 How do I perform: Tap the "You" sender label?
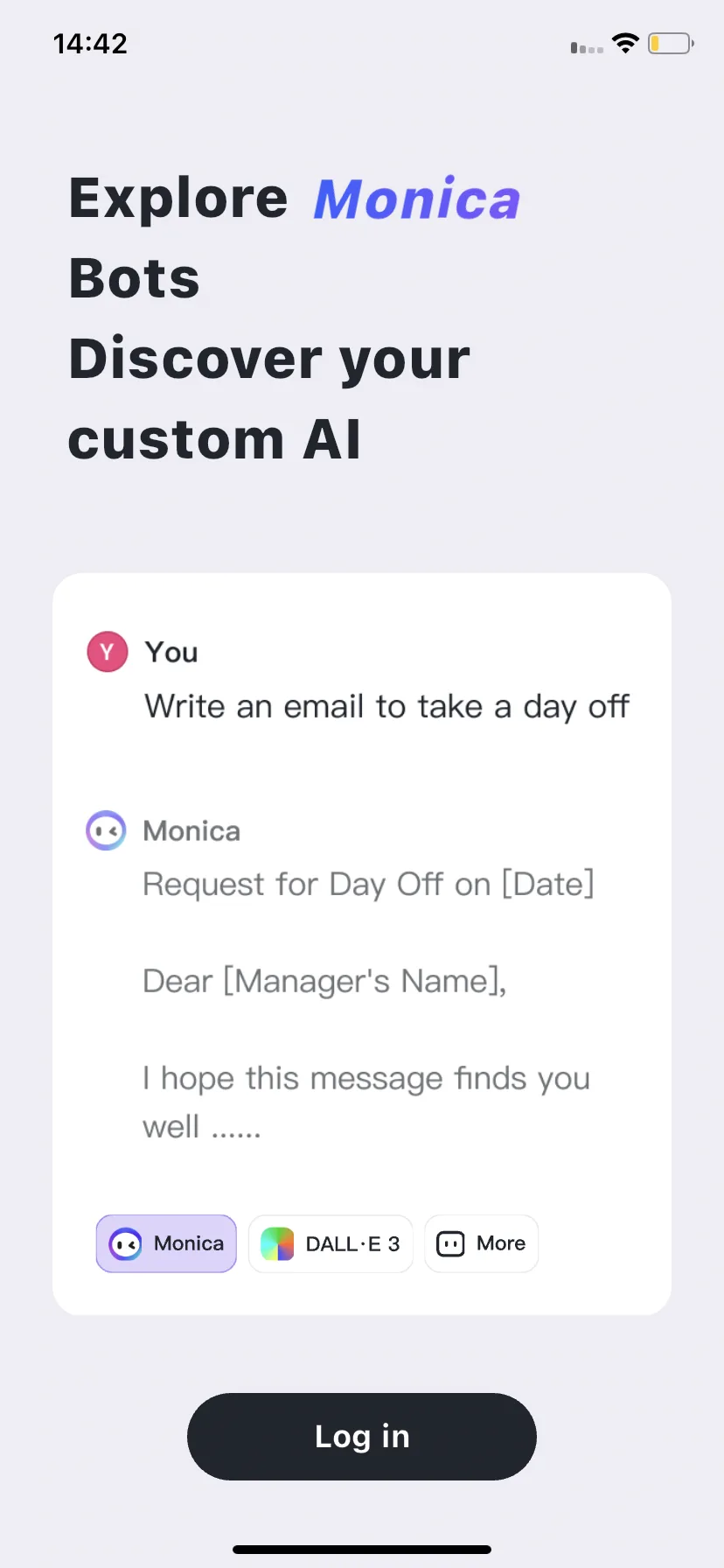pos(171,652)
